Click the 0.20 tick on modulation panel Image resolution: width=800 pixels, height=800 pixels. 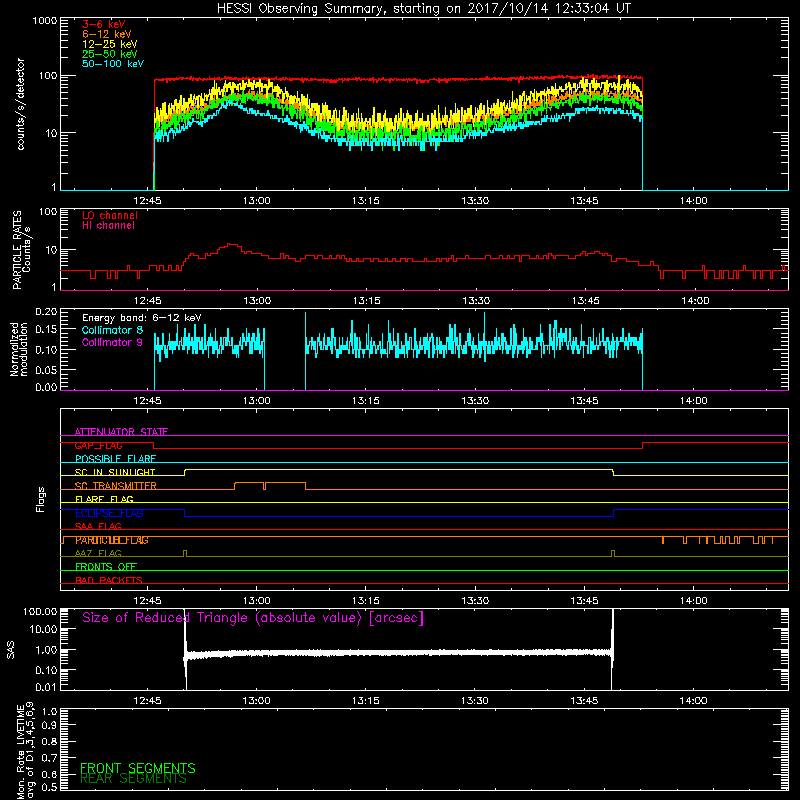coord(46,312)
